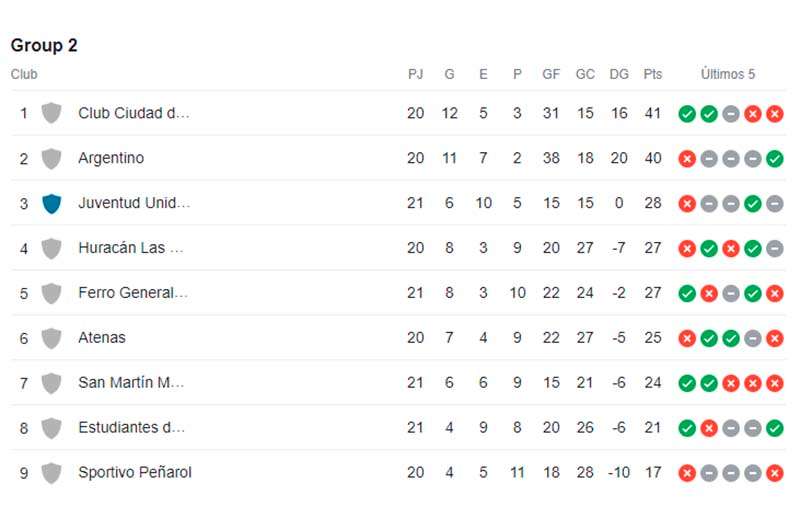Click Estudiantes d… red loss result icon
800x530 pixels.
point(709,428)
